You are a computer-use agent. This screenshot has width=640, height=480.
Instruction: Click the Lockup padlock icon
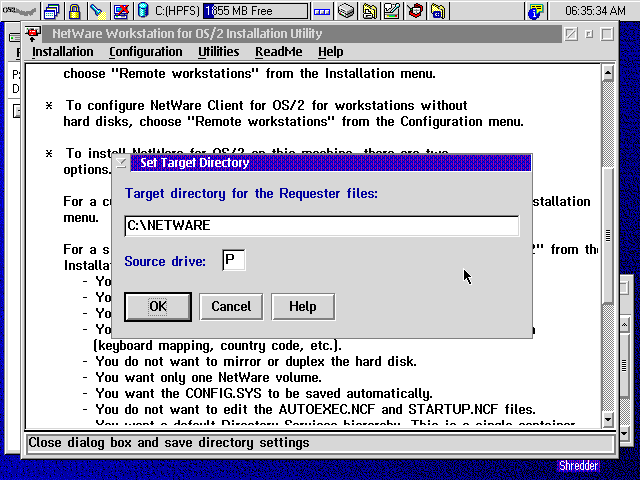(74, 11)
